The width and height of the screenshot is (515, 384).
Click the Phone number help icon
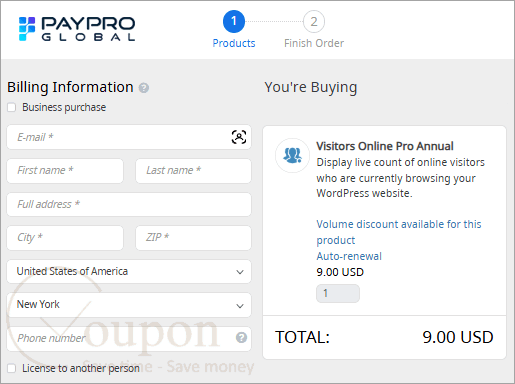click(241, 338)
